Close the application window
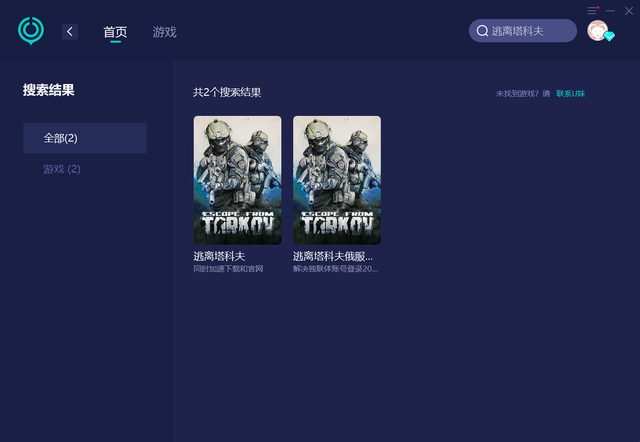 pyautogui.click(x=629, y=11)
